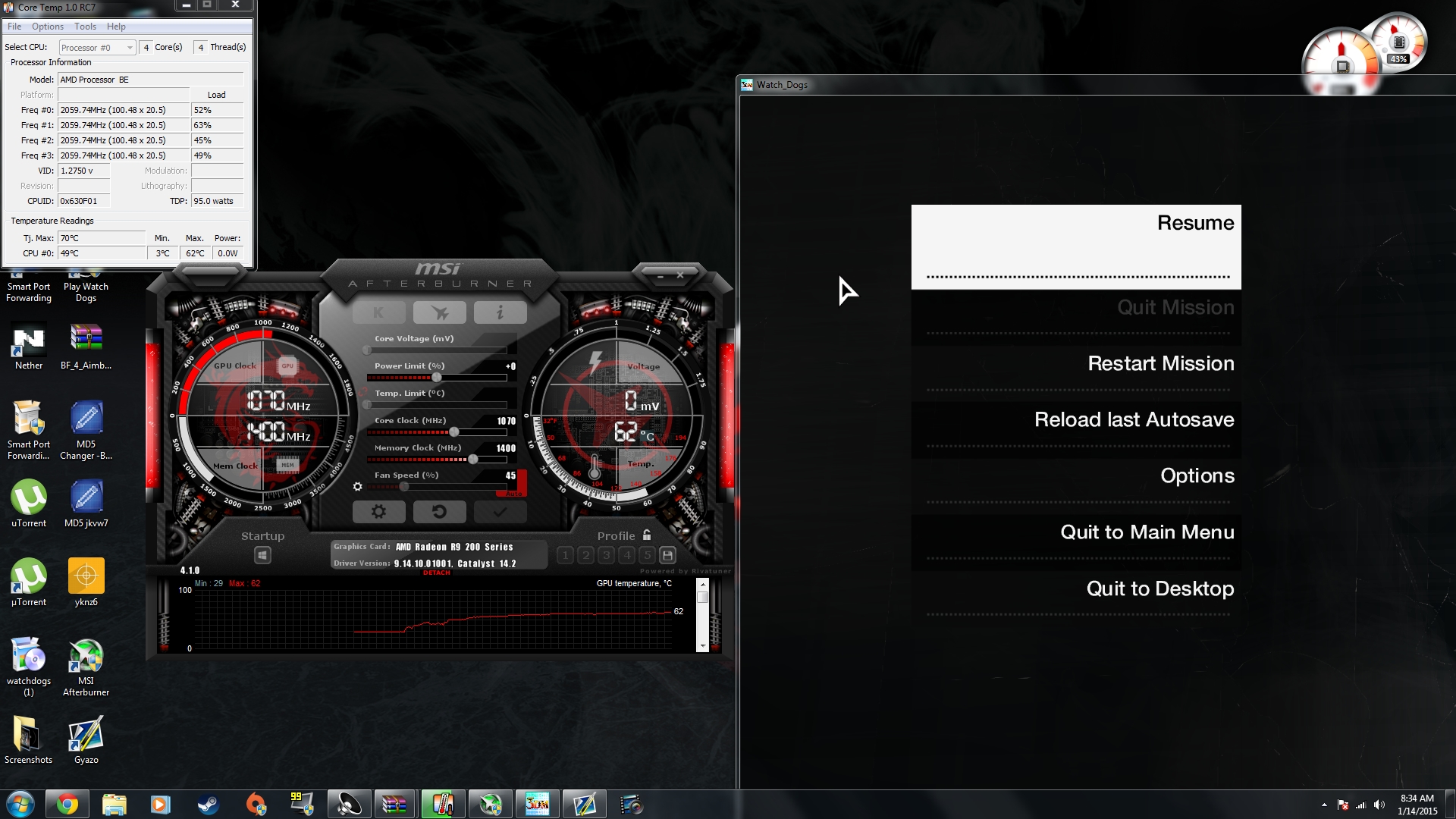The image size is (1456, 819).
Task: Toggle Apply at Windows Startup button
Action: tap(262, 555)
